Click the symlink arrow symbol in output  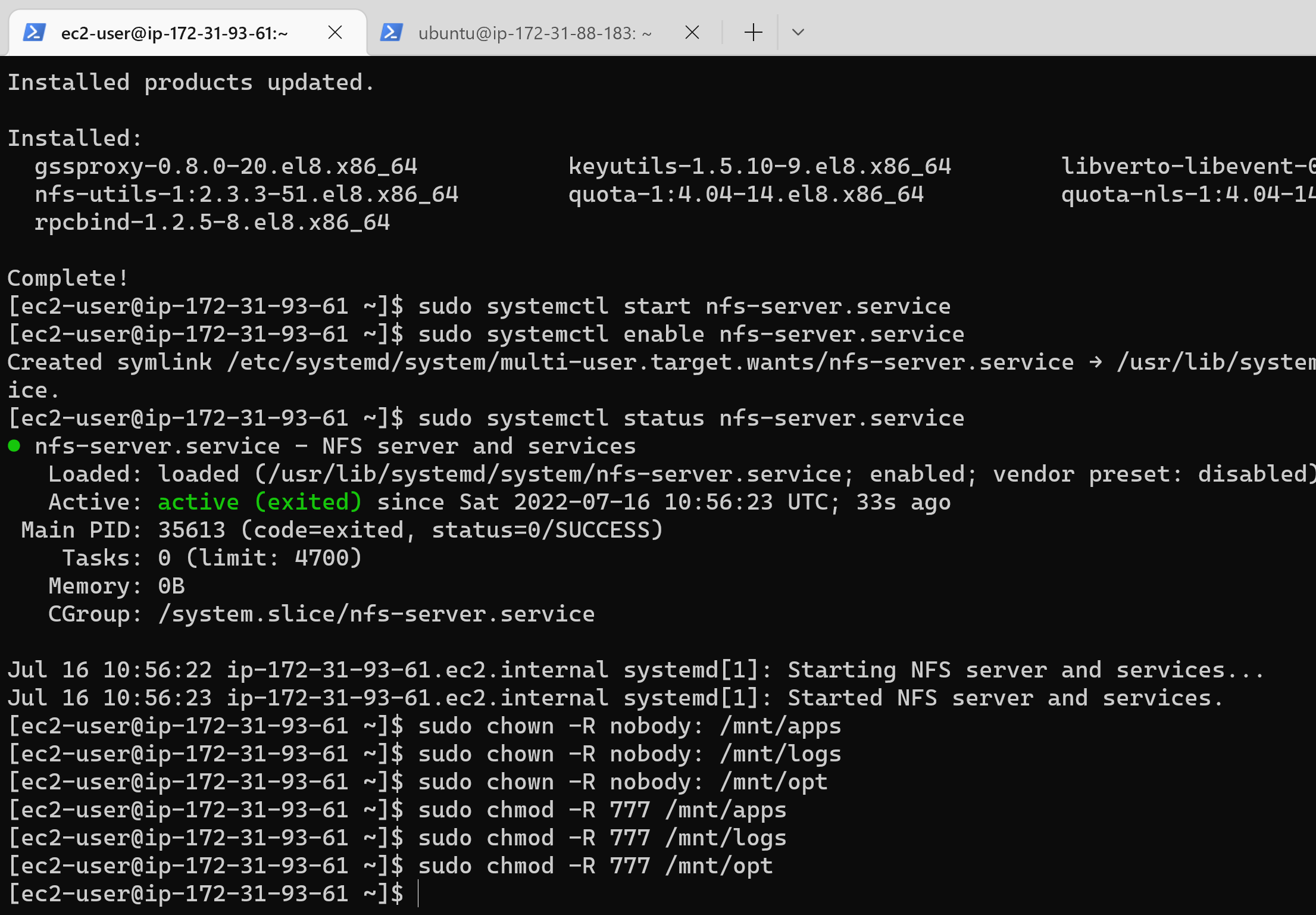[x=1095, y=362]
